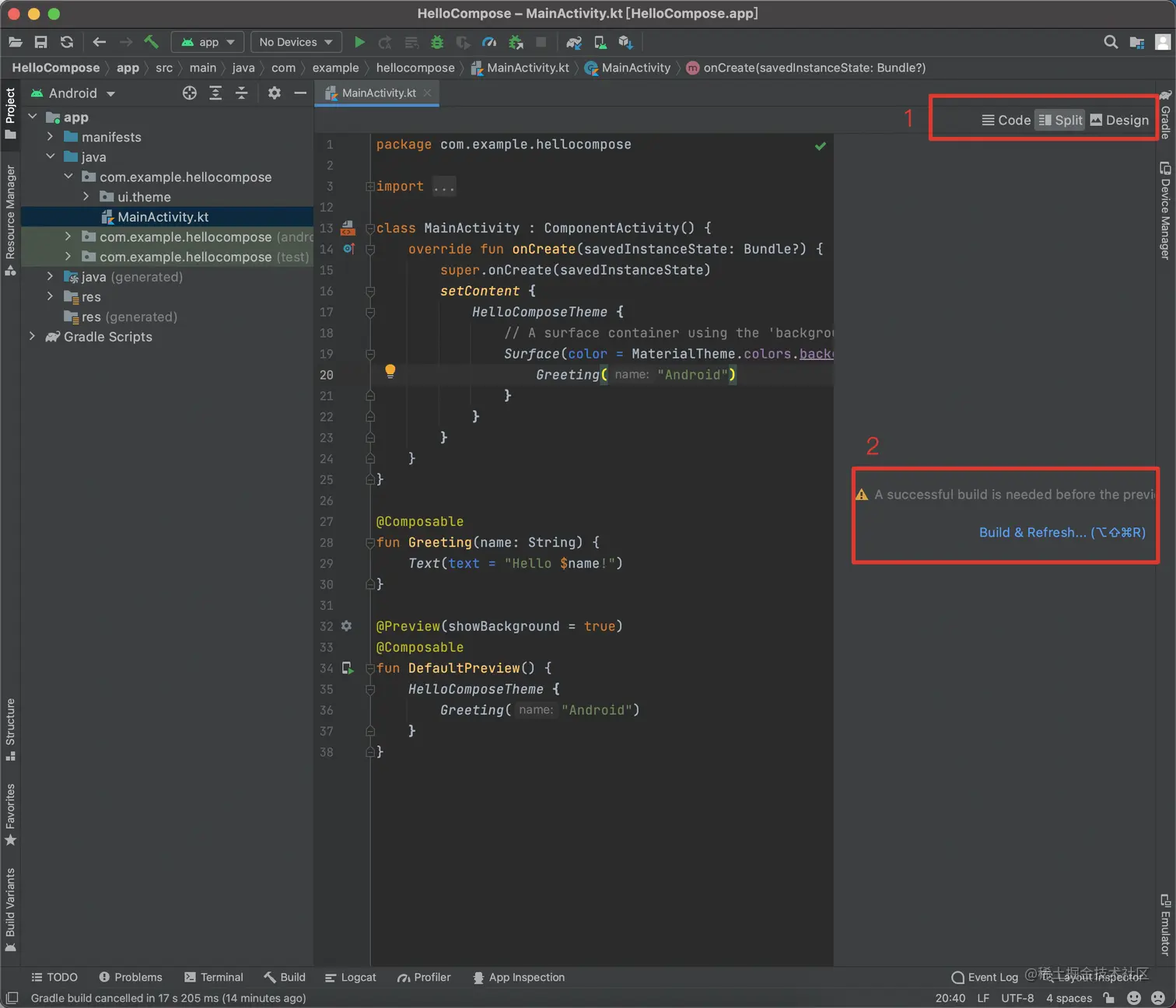
Task: Click the Save All disk icon
Action: pos(41,42)
